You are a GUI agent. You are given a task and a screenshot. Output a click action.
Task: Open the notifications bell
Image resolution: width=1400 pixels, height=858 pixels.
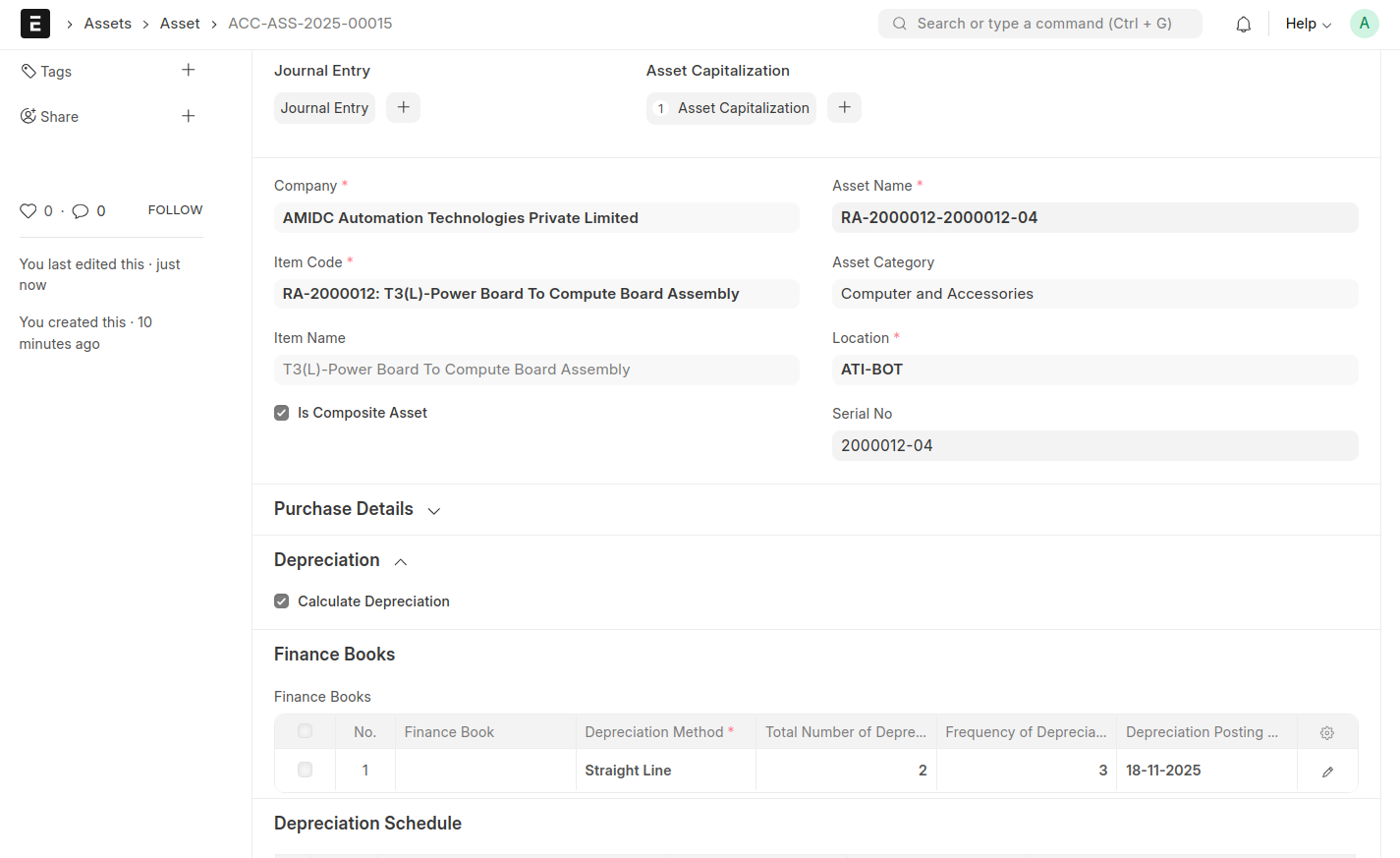click(x=1243, y=25)
